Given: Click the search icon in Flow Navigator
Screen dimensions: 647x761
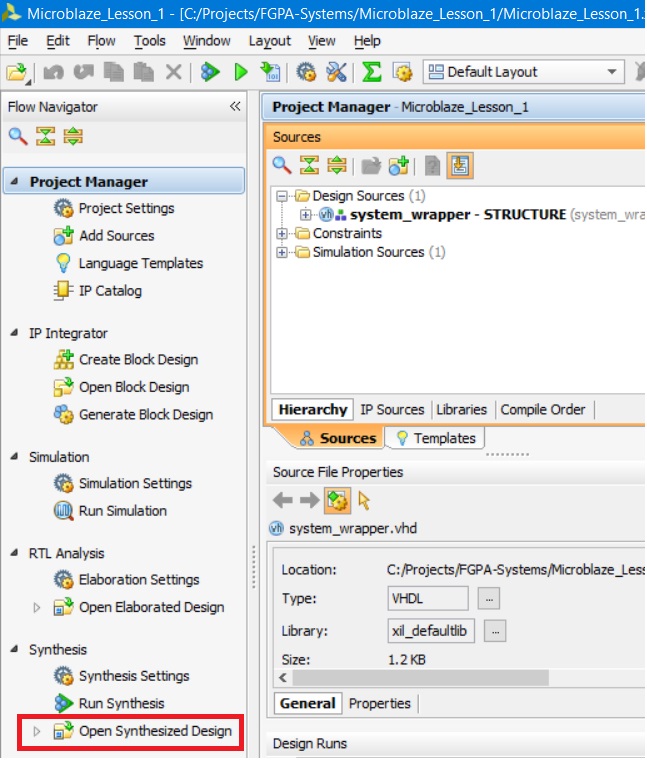Looking at the screenshot, I should coord(18,136).
